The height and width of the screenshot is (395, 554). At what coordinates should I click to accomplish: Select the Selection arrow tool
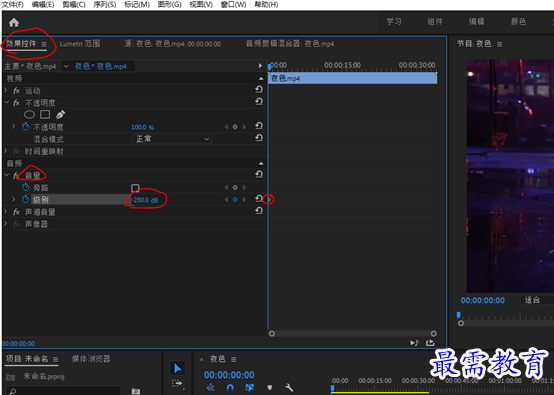click(177, 368)
